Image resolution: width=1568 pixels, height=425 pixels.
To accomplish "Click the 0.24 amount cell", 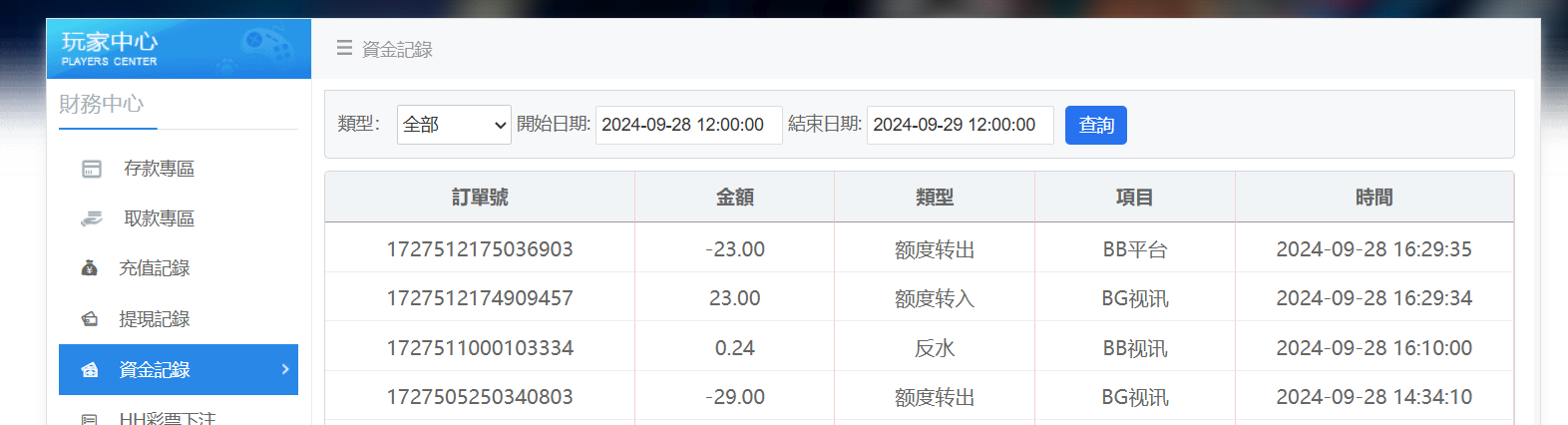I will 735,348.
